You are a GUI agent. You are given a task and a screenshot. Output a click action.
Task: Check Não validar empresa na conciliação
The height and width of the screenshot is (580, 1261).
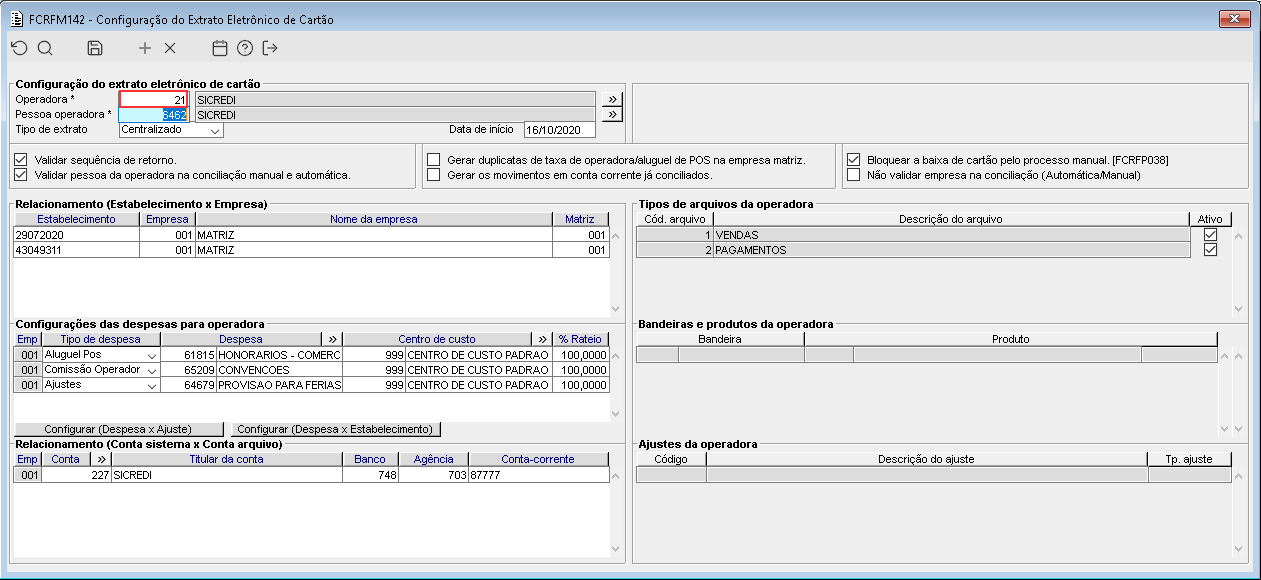pyautogui.click(x=854, y=175)
